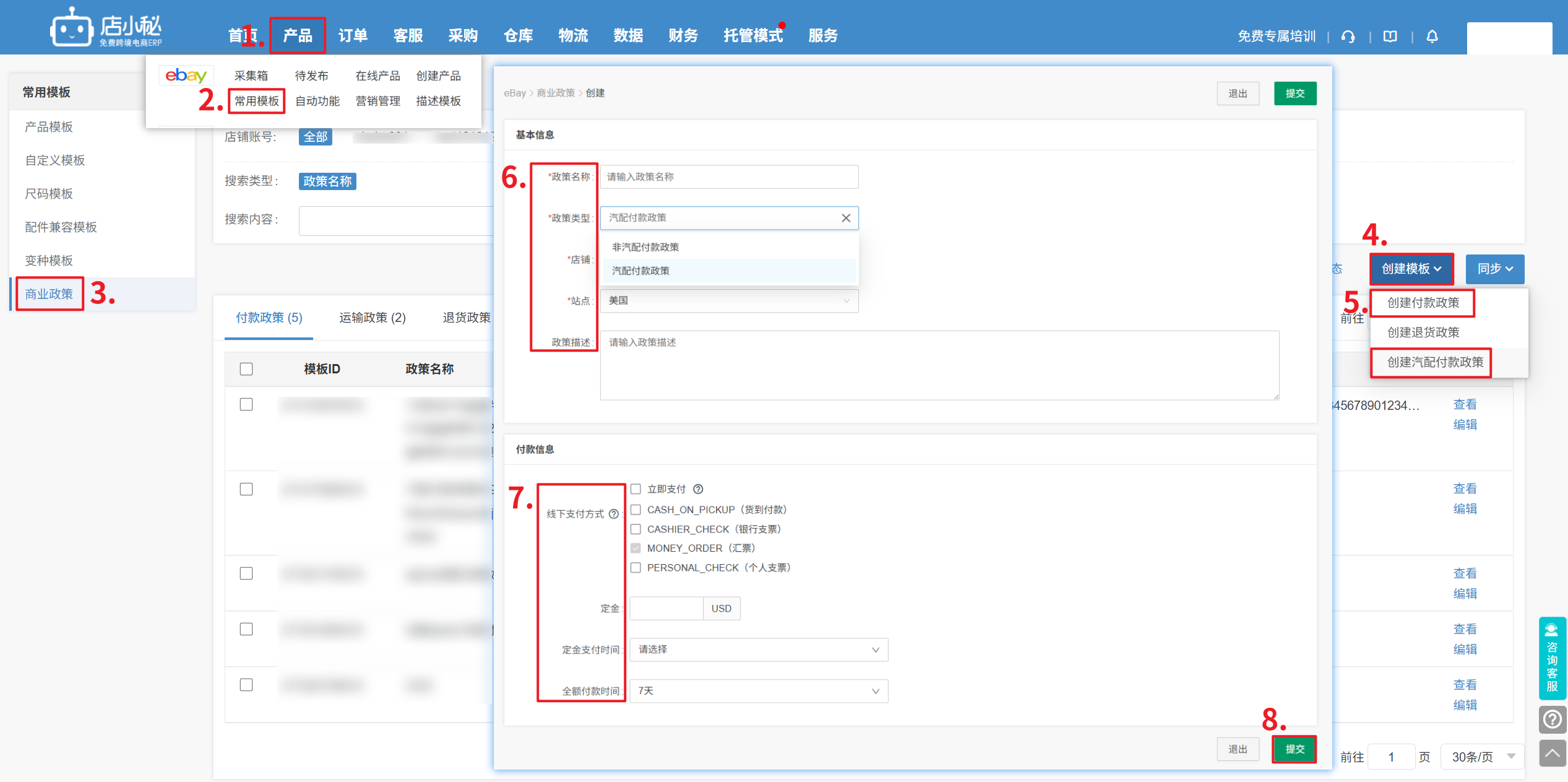The image size is (1568, 782).
Task: Enable the 立即支付 checkbox
Action: click(x=635, y=489)
